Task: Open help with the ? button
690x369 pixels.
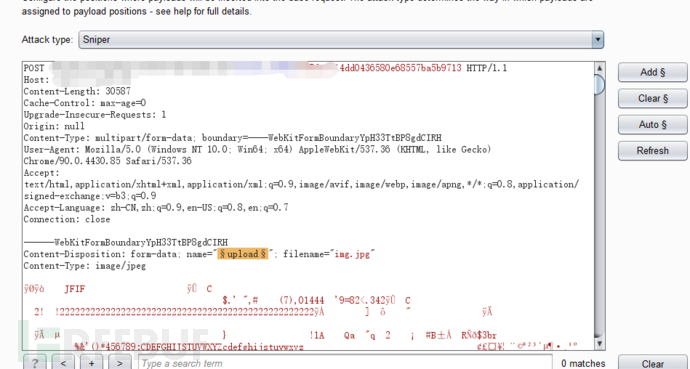Action: click(x=35, y=363)
